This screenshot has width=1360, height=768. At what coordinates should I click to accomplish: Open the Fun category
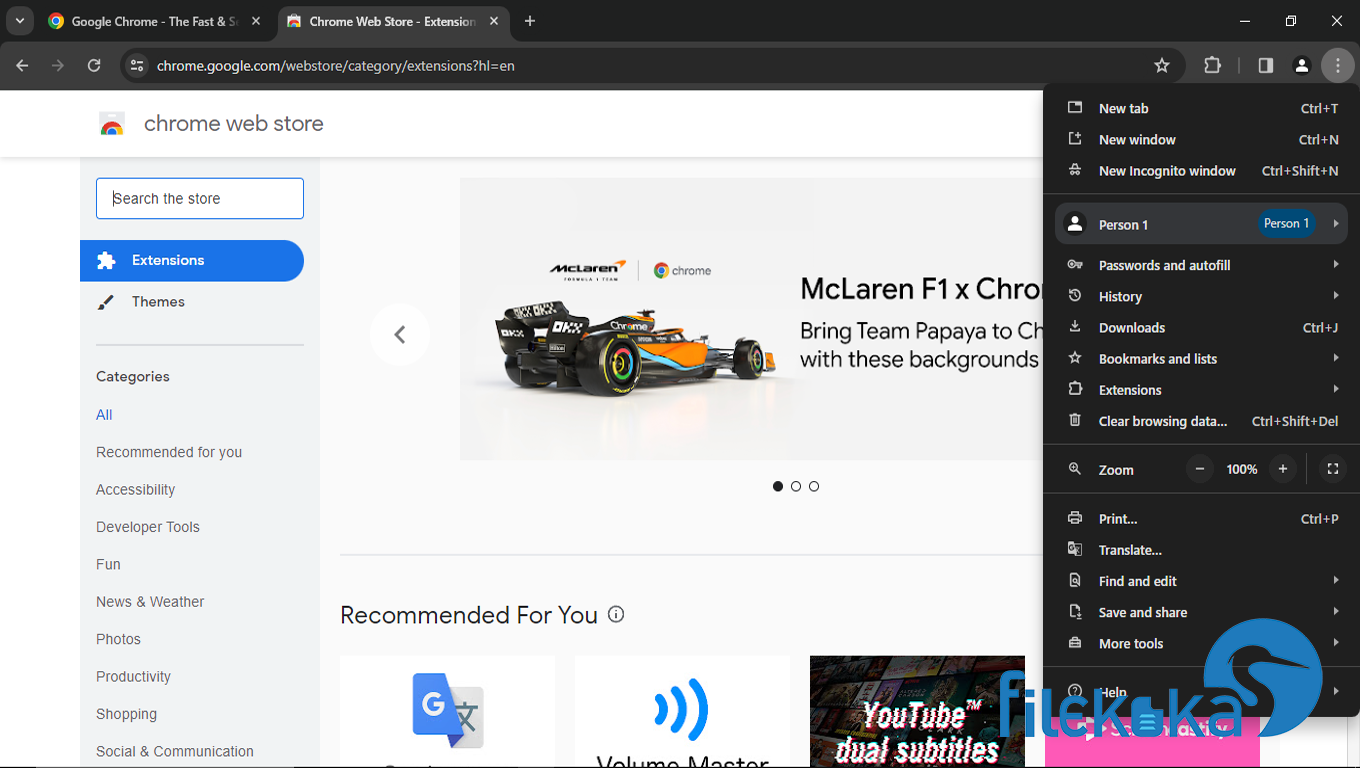(x=108, y=564)
